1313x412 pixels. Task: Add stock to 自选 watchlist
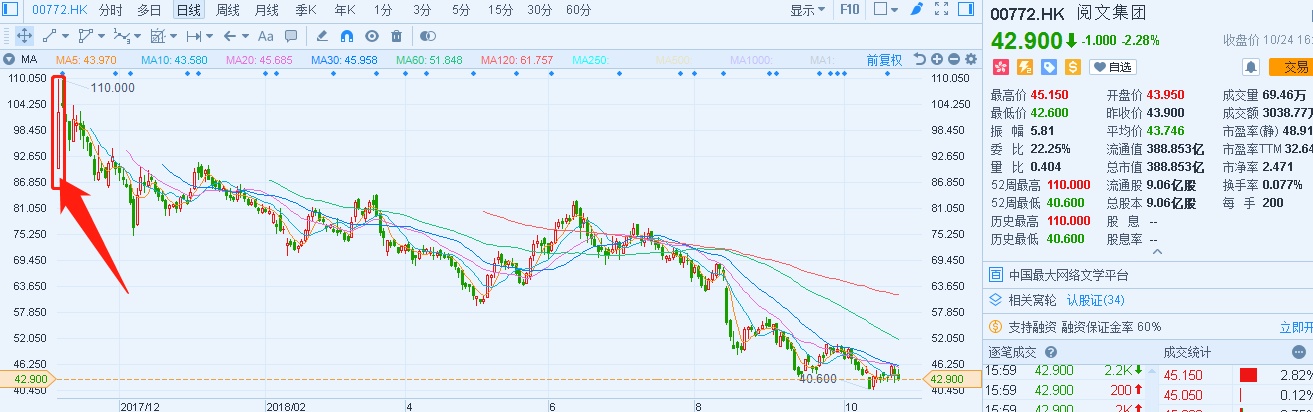point(1113,67)
